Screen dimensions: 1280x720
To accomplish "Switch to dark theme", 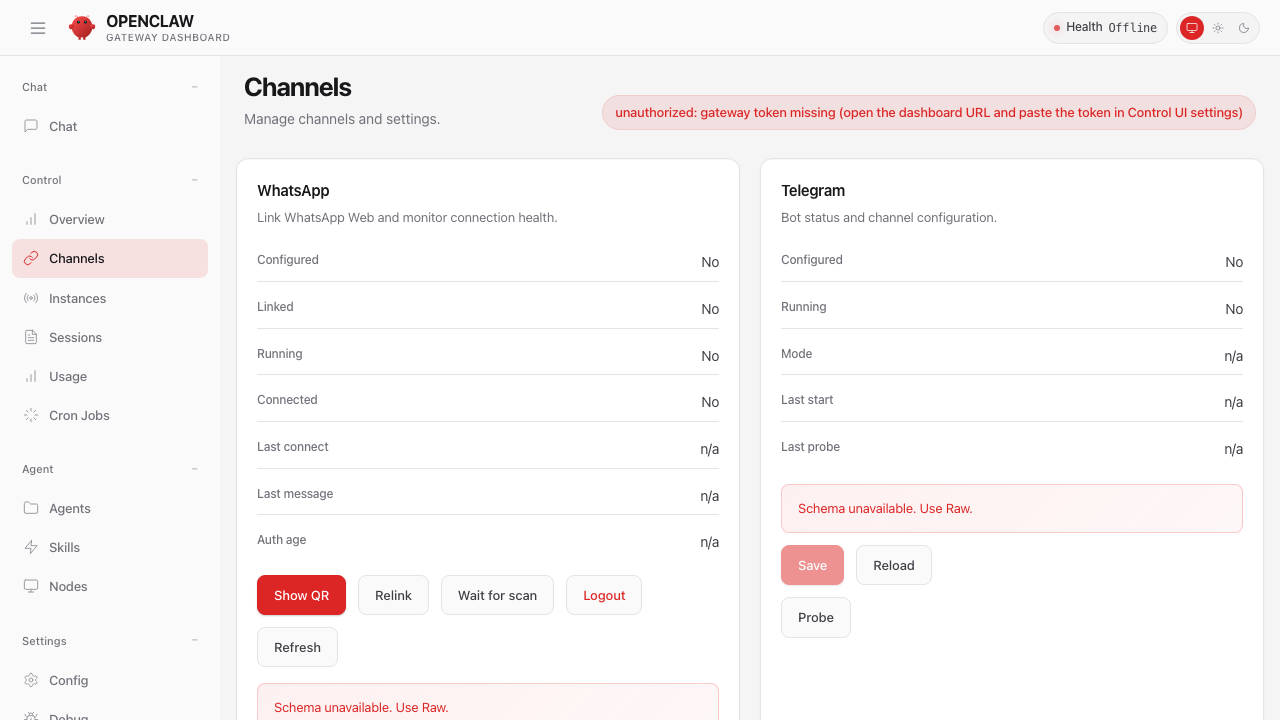I will point(1244,28).
